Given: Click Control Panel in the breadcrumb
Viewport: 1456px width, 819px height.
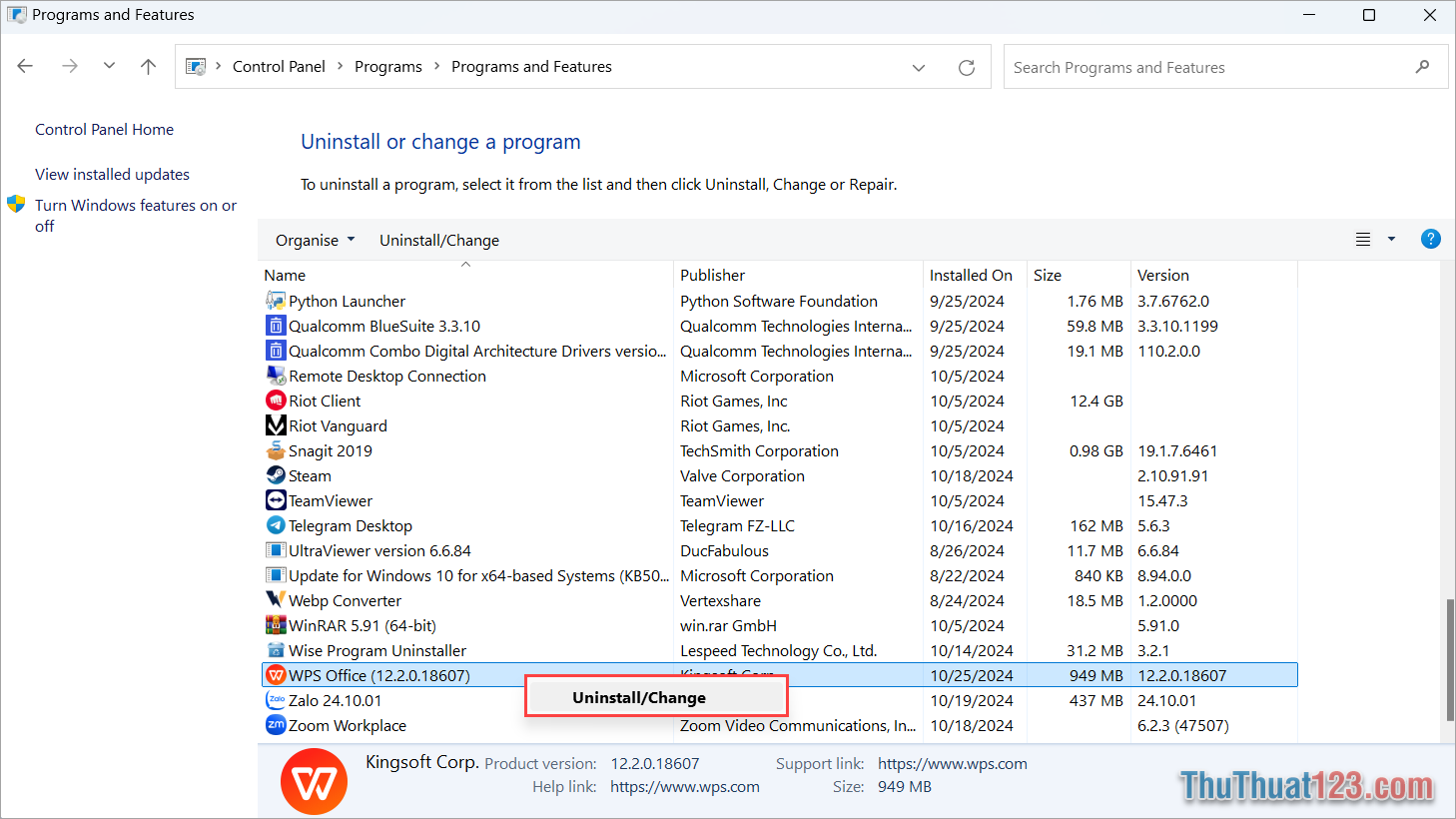Looking at the screenshot, I should 279,66.
